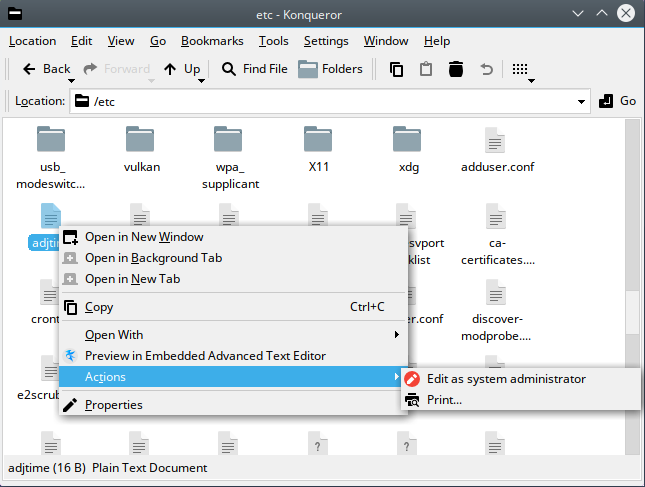This screenshot has width=645, height=487.
Task: Click the view mode grid icon
Action: click(520, 69)
